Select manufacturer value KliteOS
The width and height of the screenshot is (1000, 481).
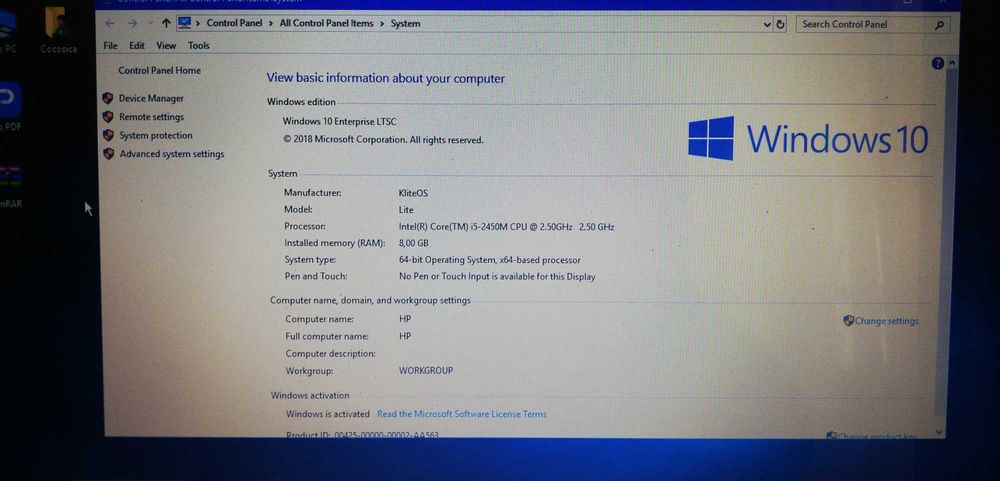[x=413, y=193]
